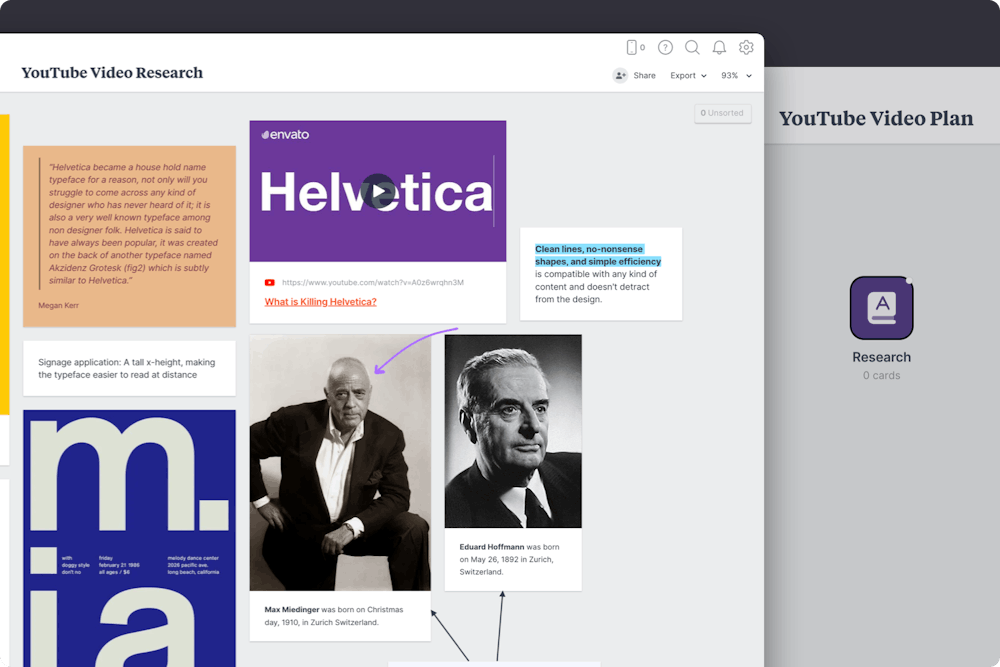Select the YouTube Video Research board title

[x=112, y=73]
